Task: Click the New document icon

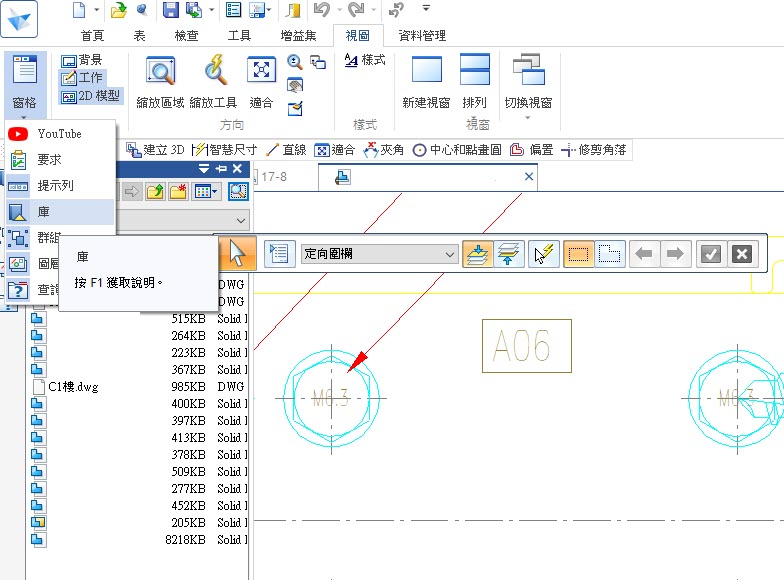Action: pyautogui.click(x=79, y=10)
